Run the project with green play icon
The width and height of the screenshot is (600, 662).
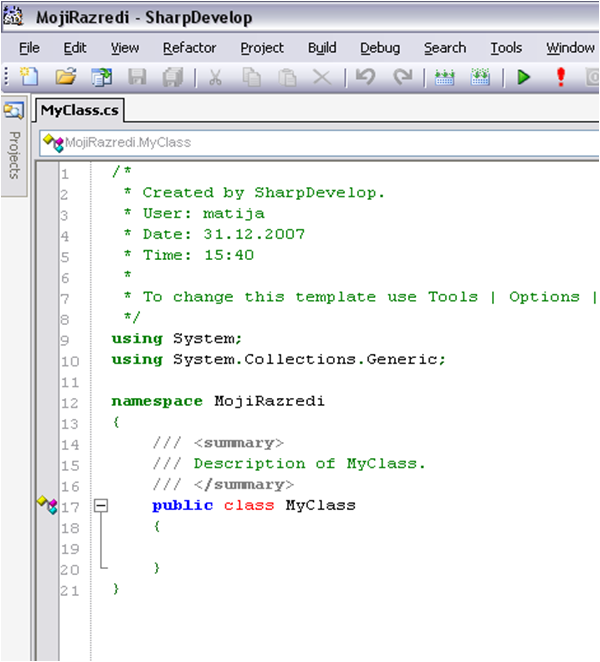[523, 77]
